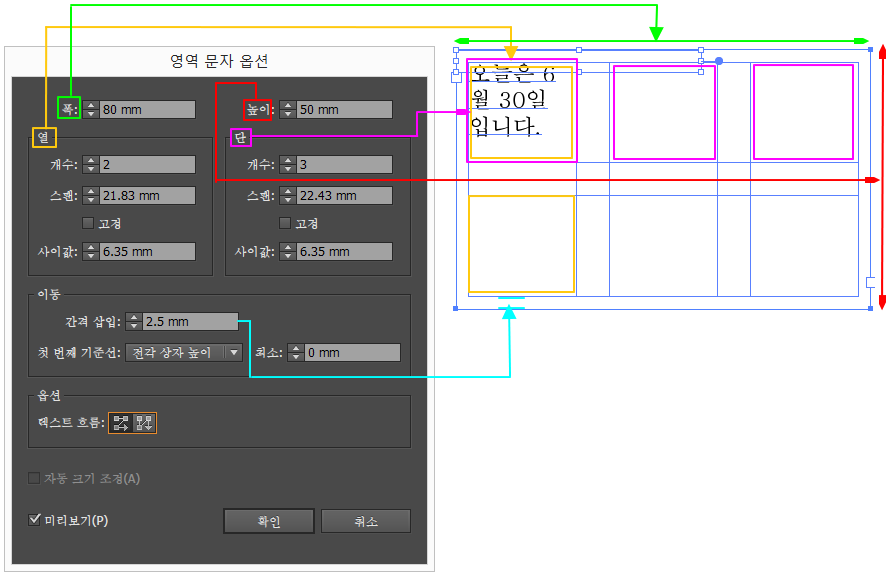Screen dimensions: 890x575
Task: Click the 최소 stepper arrows
Action: (295, 353)
